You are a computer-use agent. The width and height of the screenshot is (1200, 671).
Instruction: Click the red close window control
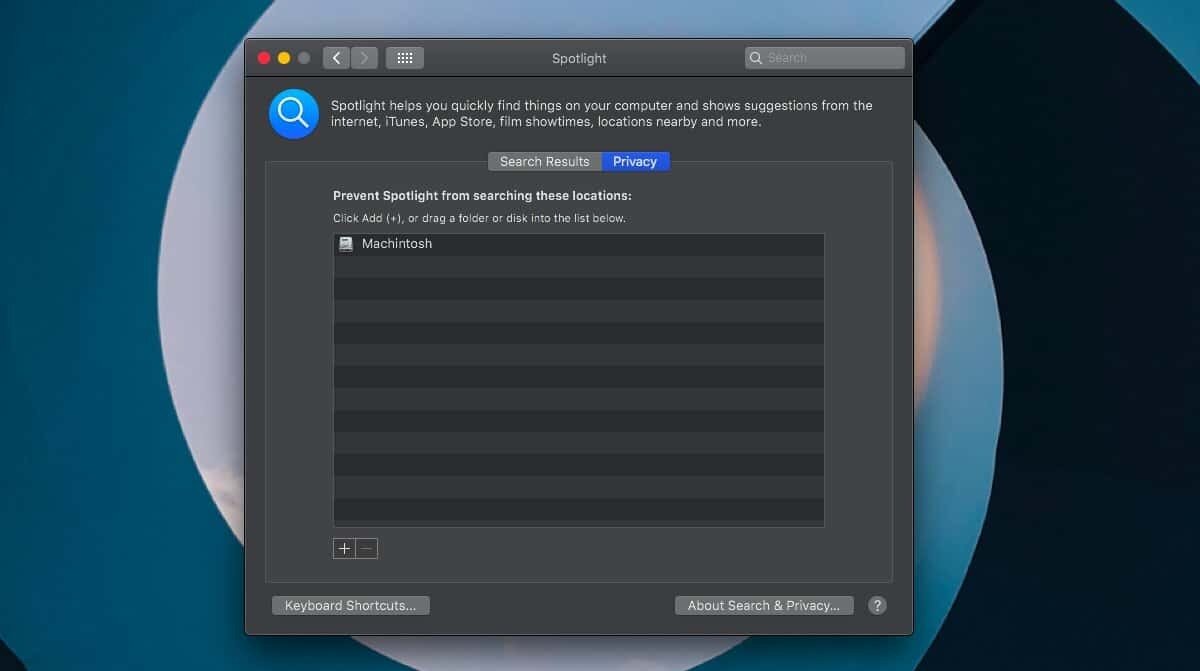(263, 57)
